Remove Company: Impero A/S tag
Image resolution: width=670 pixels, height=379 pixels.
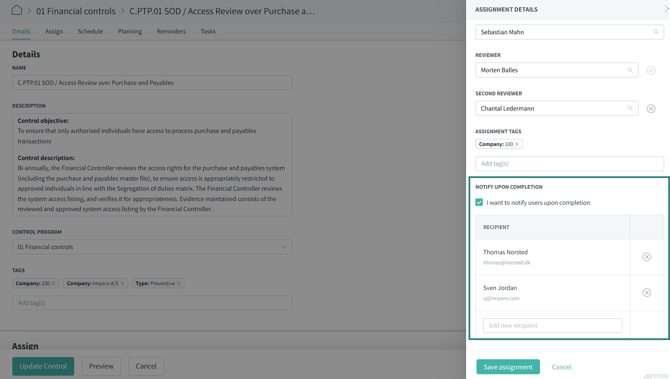122,284
